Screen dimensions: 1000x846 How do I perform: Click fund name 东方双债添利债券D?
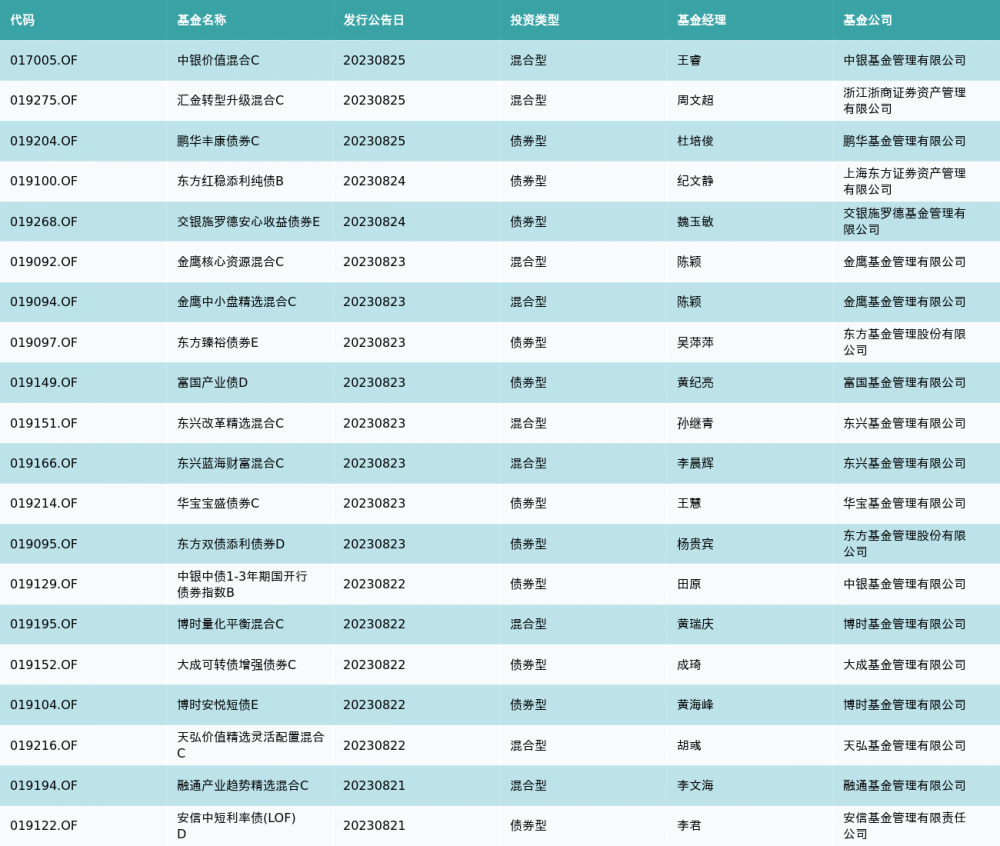(x=231, y=544)
